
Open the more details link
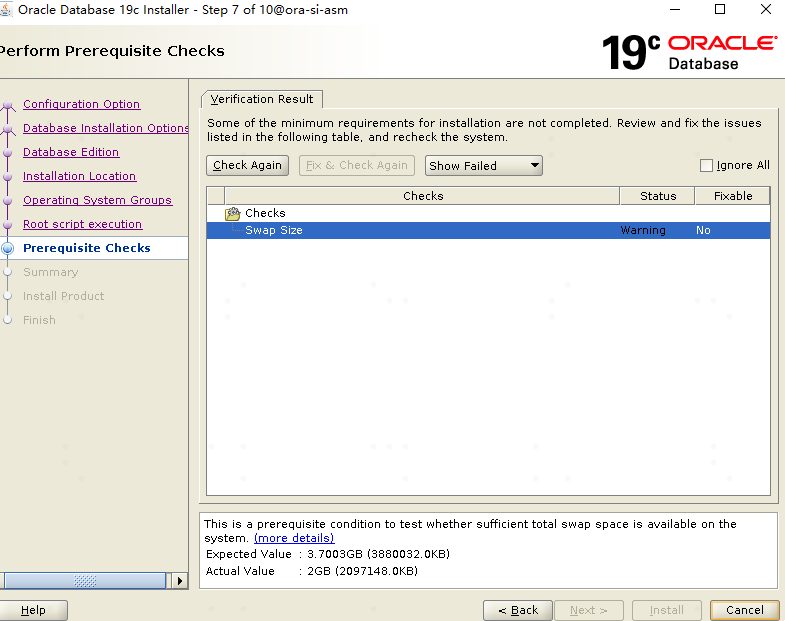(294, 538)
